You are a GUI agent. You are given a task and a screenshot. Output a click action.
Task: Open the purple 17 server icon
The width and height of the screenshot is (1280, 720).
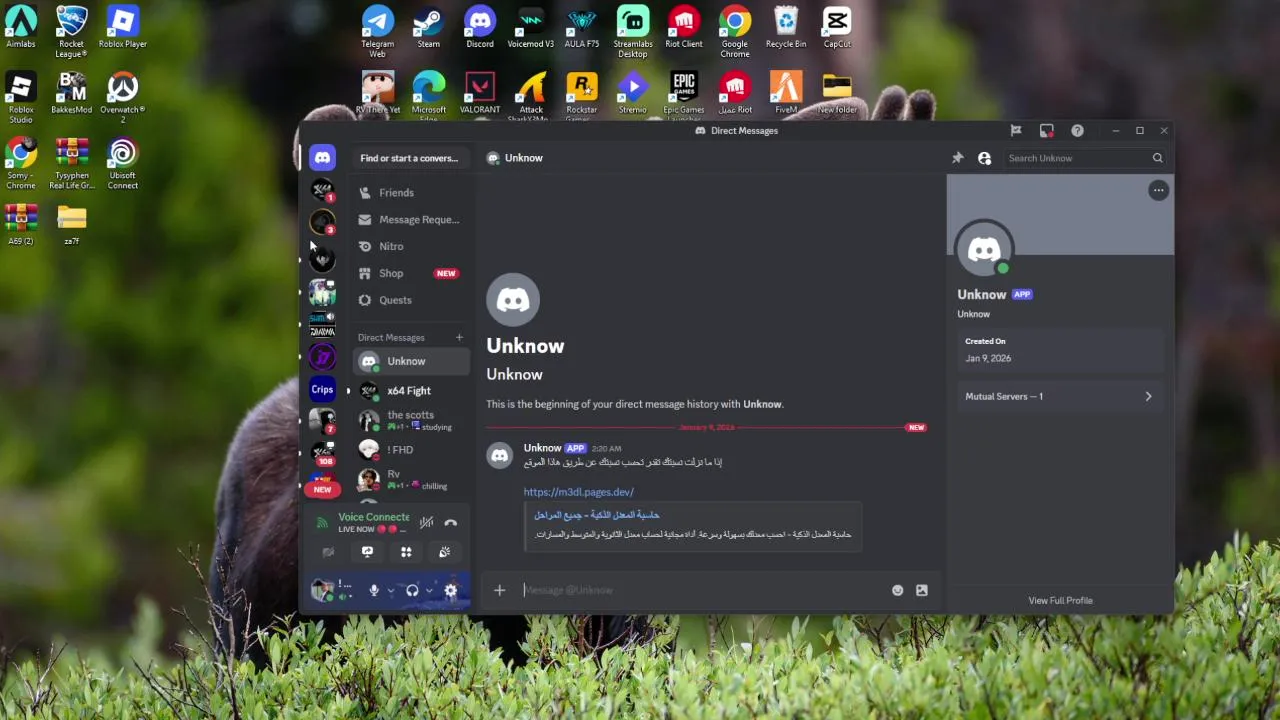322,357
